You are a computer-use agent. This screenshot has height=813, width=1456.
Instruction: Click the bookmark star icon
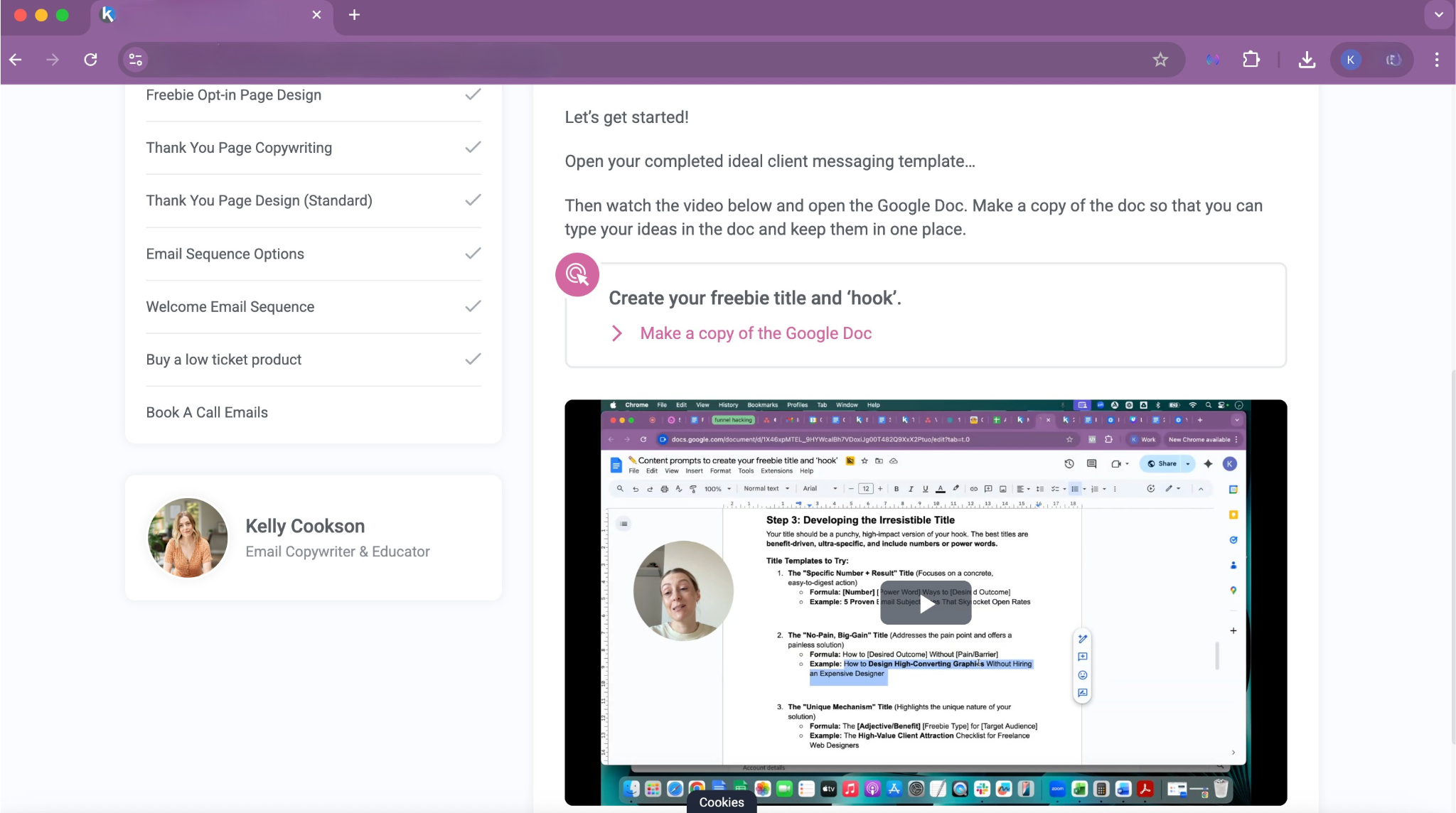[1160, 60]
